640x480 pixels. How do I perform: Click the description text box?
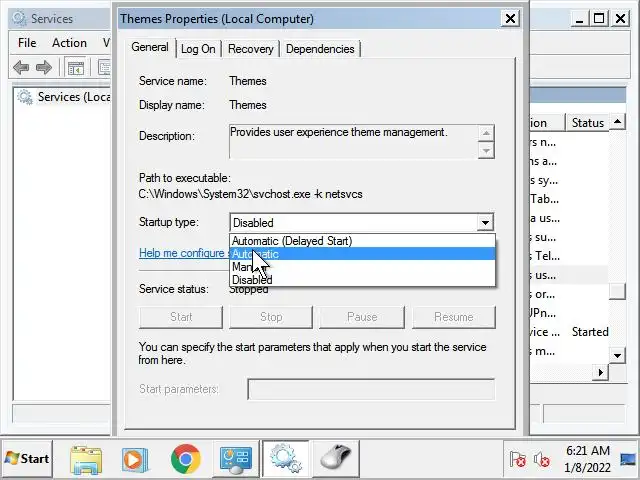pos(353,141)
